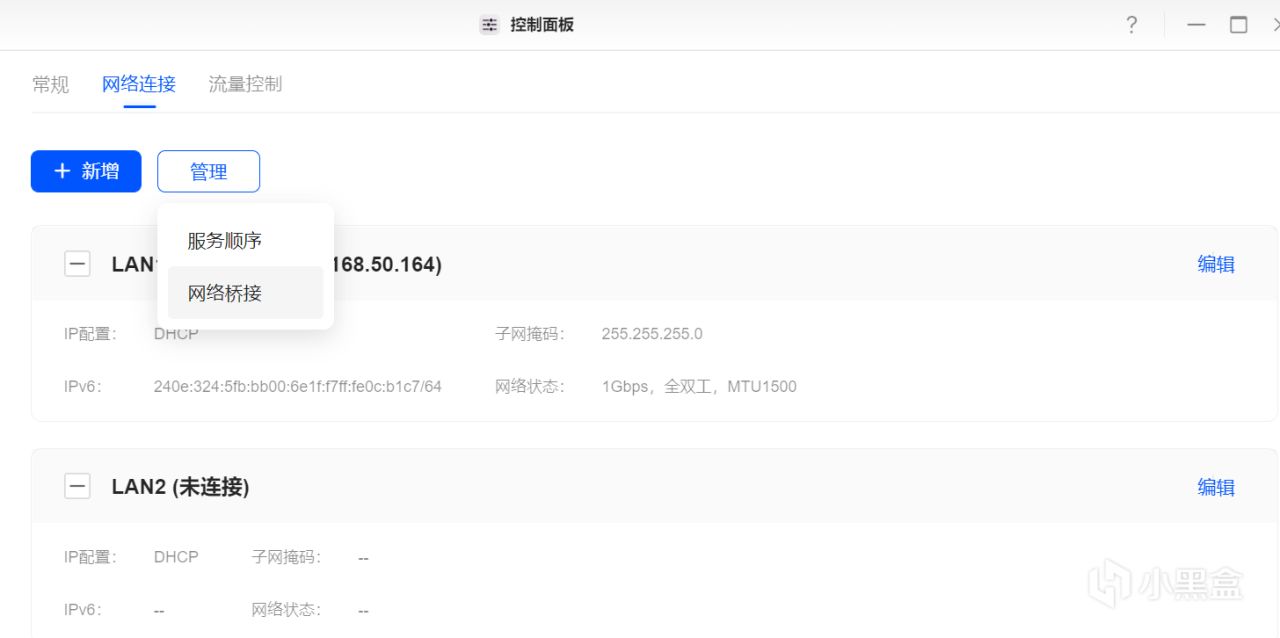Select the IPv6 address 240e:324:5fb:bb00 value

click(x=297, y=386)
